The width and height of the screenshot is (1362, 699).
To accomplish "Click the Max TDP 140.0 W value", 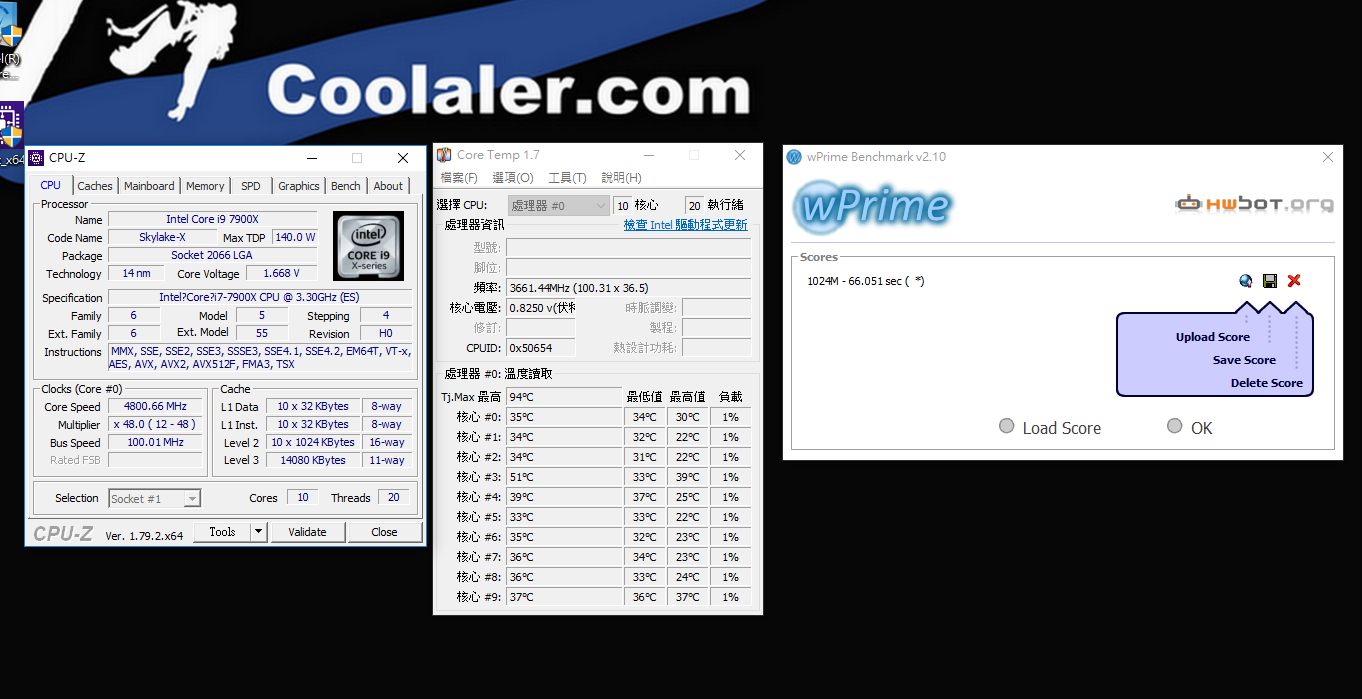I will click(x=295, y=237).
